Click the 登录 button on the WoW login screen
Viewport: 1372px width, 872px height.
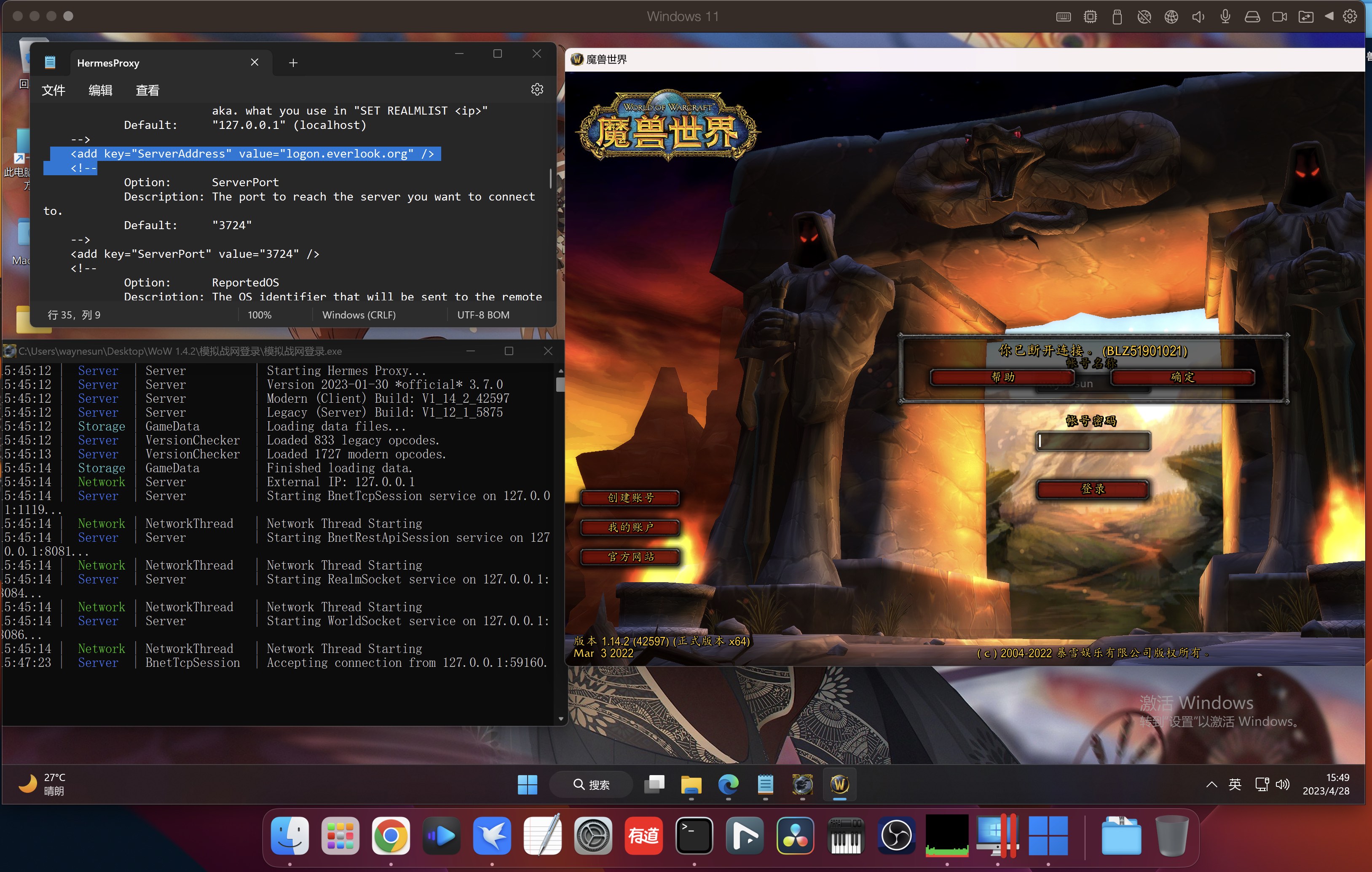click(1092, 489)
